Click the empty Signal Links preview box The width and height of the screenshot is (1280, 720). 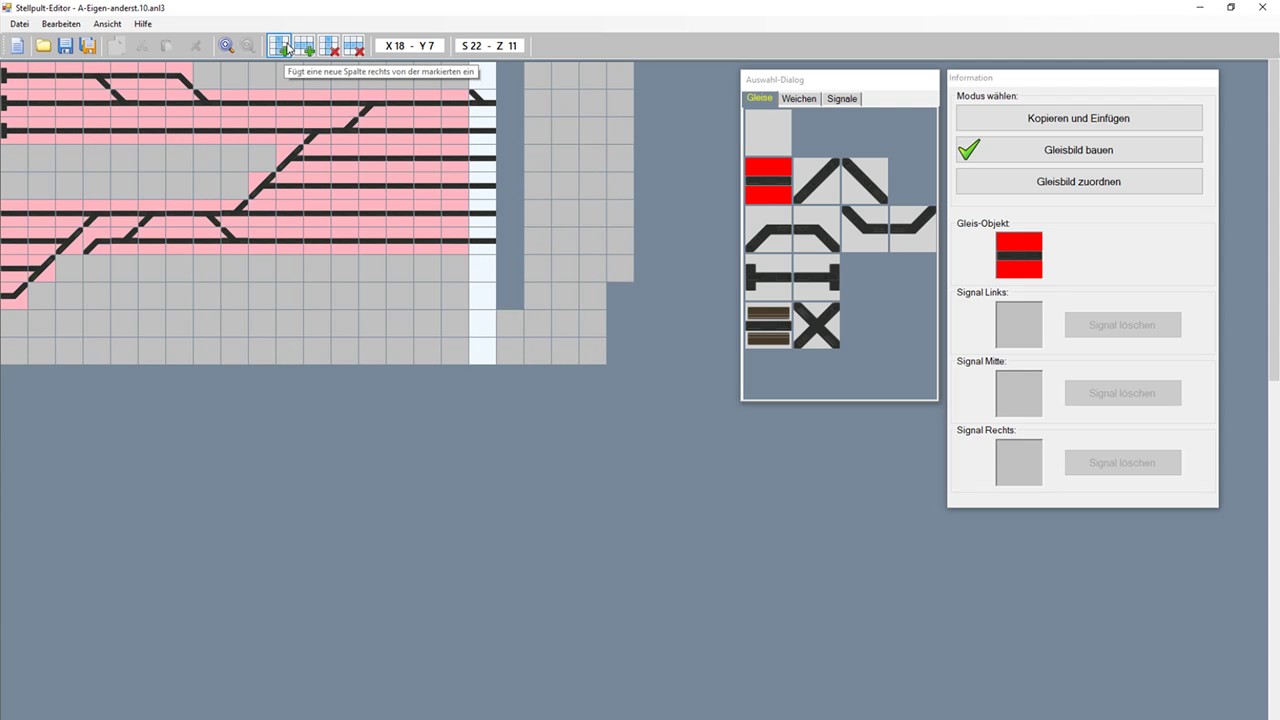pos(1019,325)
